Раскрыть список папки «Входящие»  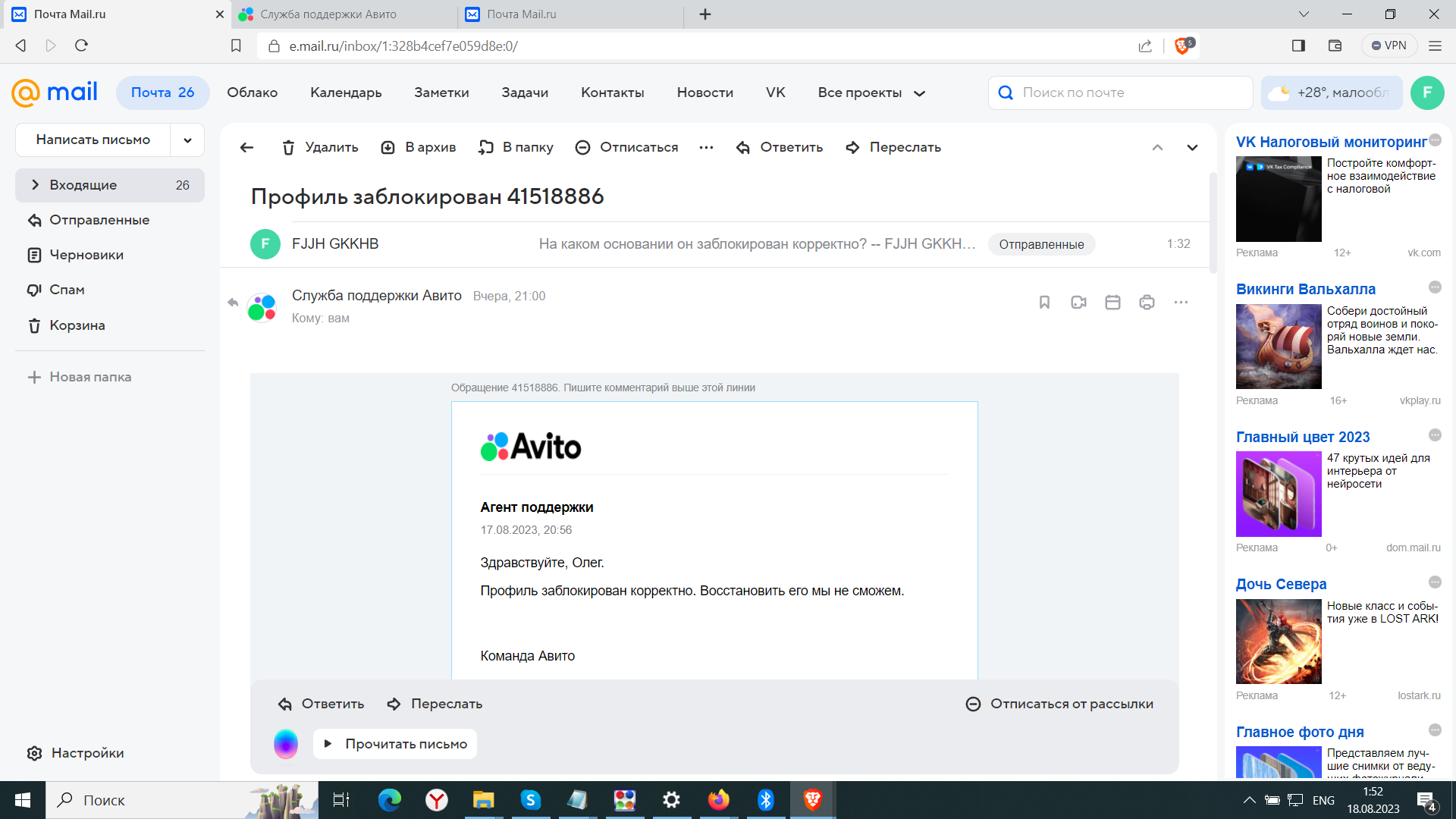coord(35,184)
